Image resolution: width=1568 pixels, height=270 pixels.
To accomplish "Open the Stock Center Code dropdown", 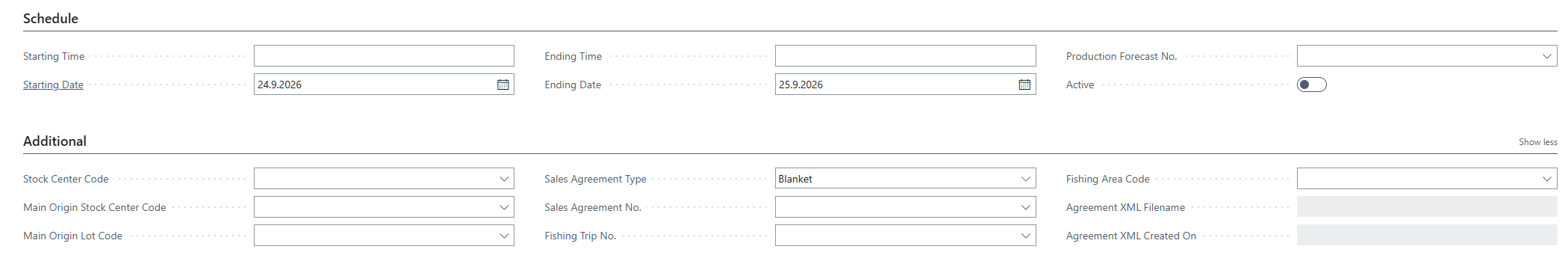I will pyautogui.click(x=504, y=179).
